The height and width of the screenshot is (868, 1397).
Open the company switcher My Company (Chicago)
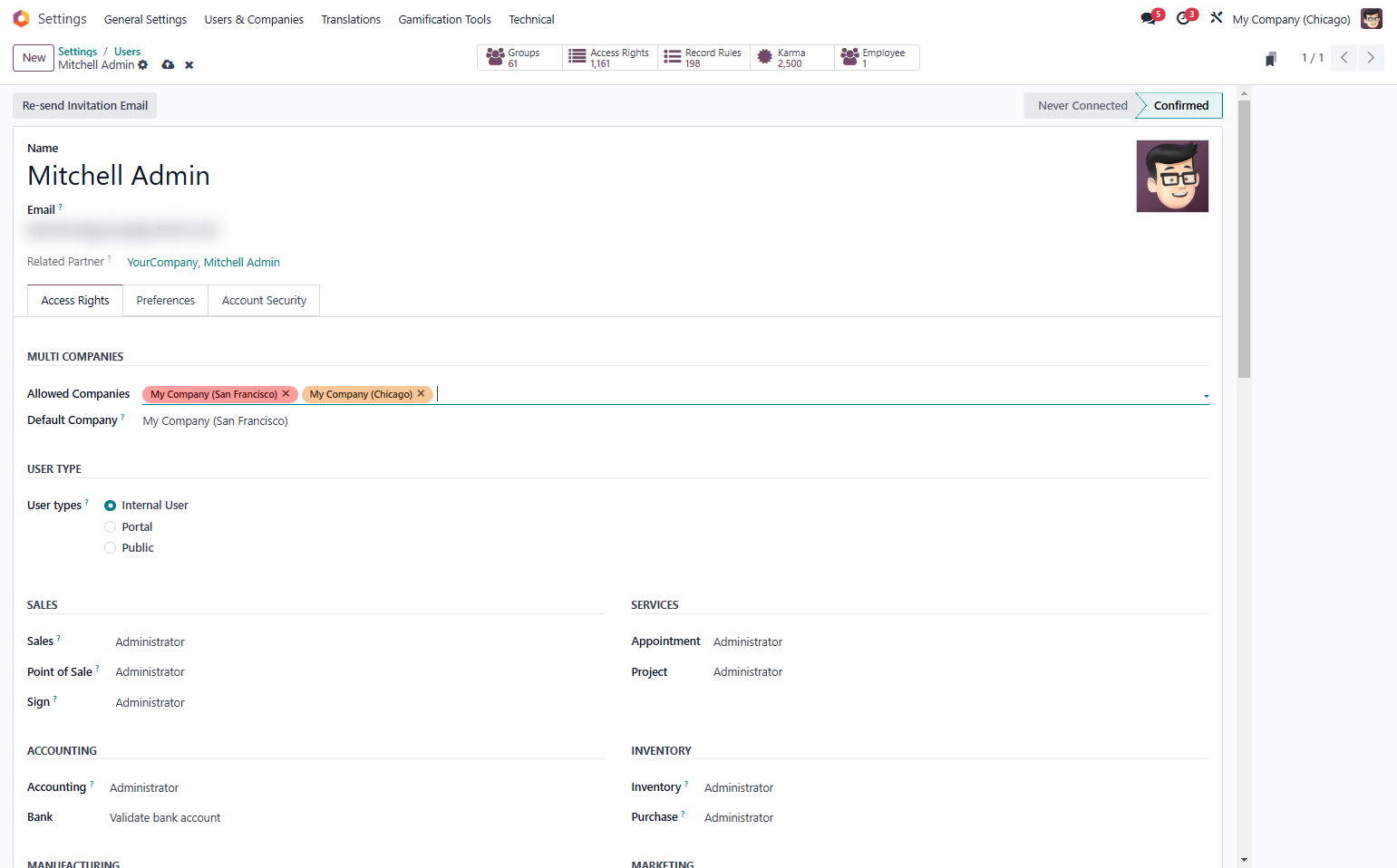[x=1291, y=19]
